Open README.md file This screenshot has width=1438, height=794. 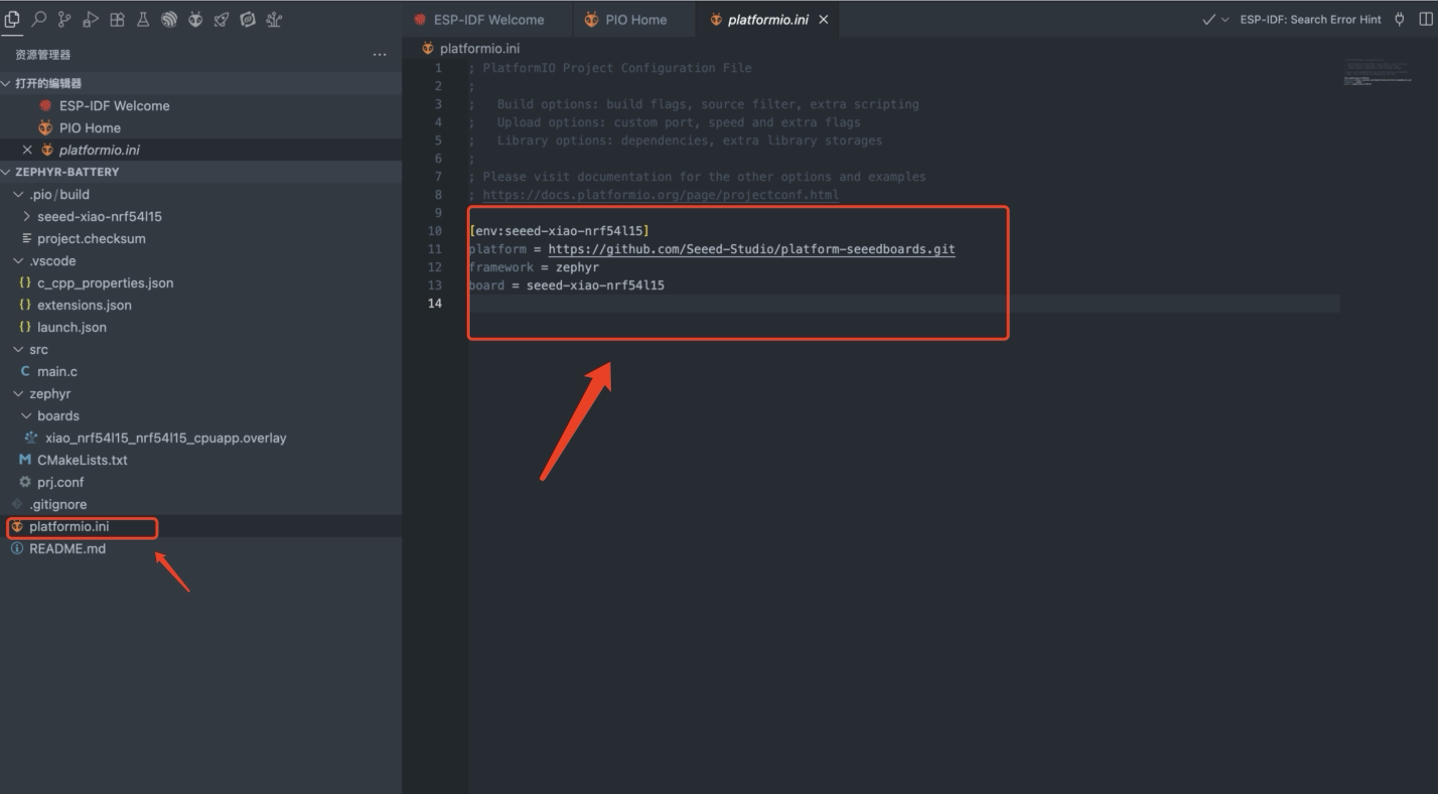200,548
